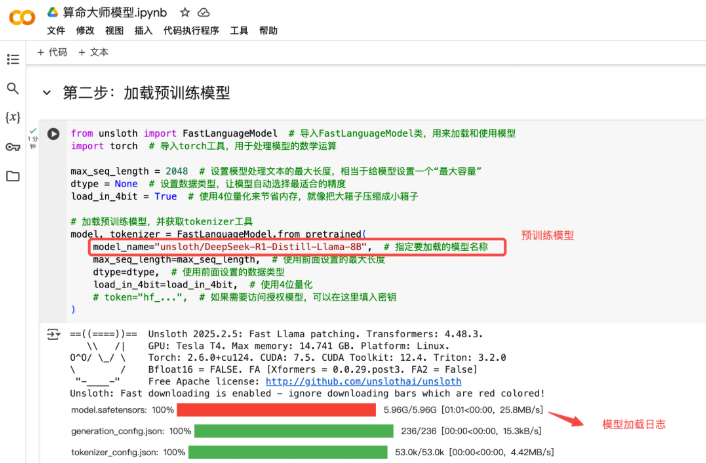
Task: Collapse the 第二步 section chevron
Action: 46,93
